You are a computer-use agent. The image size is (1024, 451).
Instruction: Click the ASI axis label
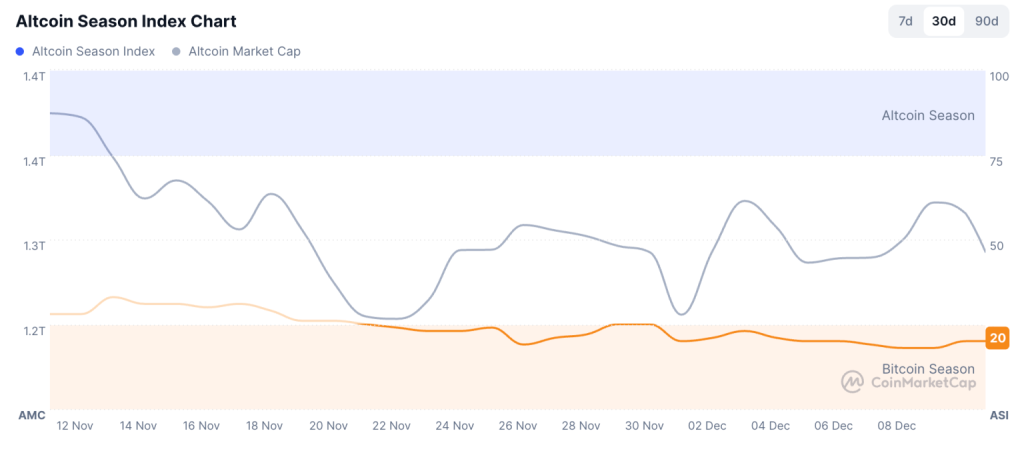(x=999, y=415)
